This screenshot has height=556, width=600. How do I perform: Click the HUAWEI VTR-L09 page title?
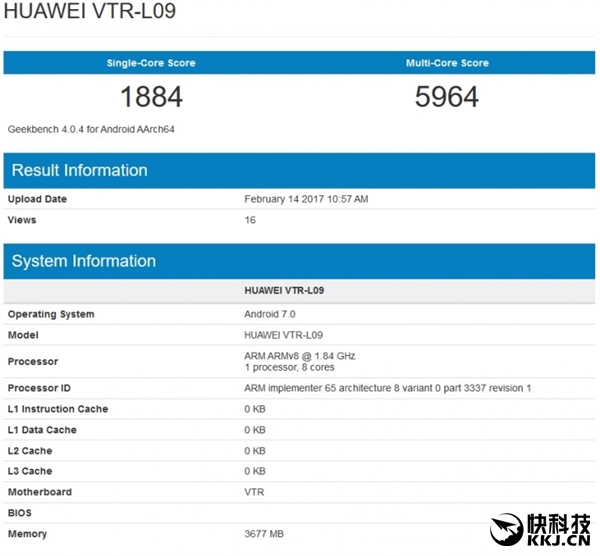click(x=90, y=10)
